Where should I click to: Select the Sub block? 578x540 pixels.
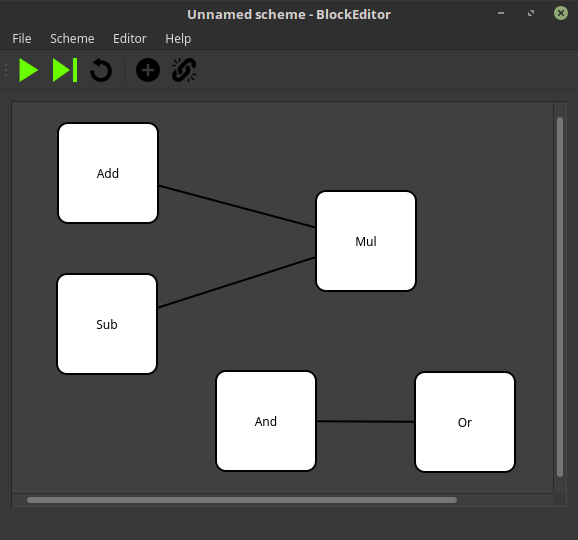point(107,324)
